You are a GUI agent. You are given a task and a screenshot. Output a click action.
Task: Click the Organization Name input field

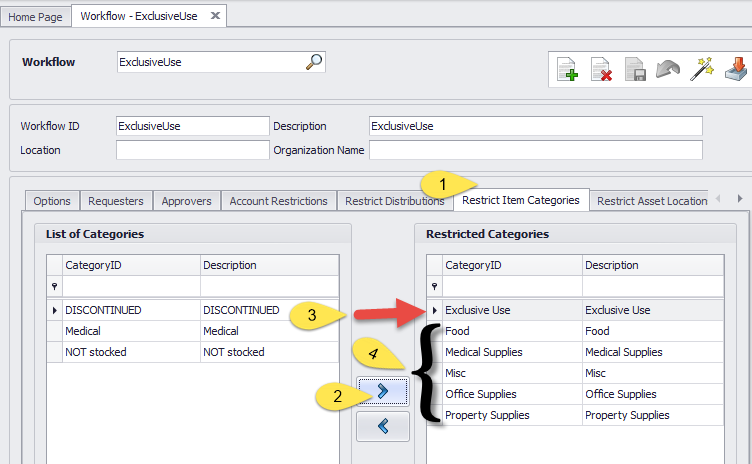535,151
